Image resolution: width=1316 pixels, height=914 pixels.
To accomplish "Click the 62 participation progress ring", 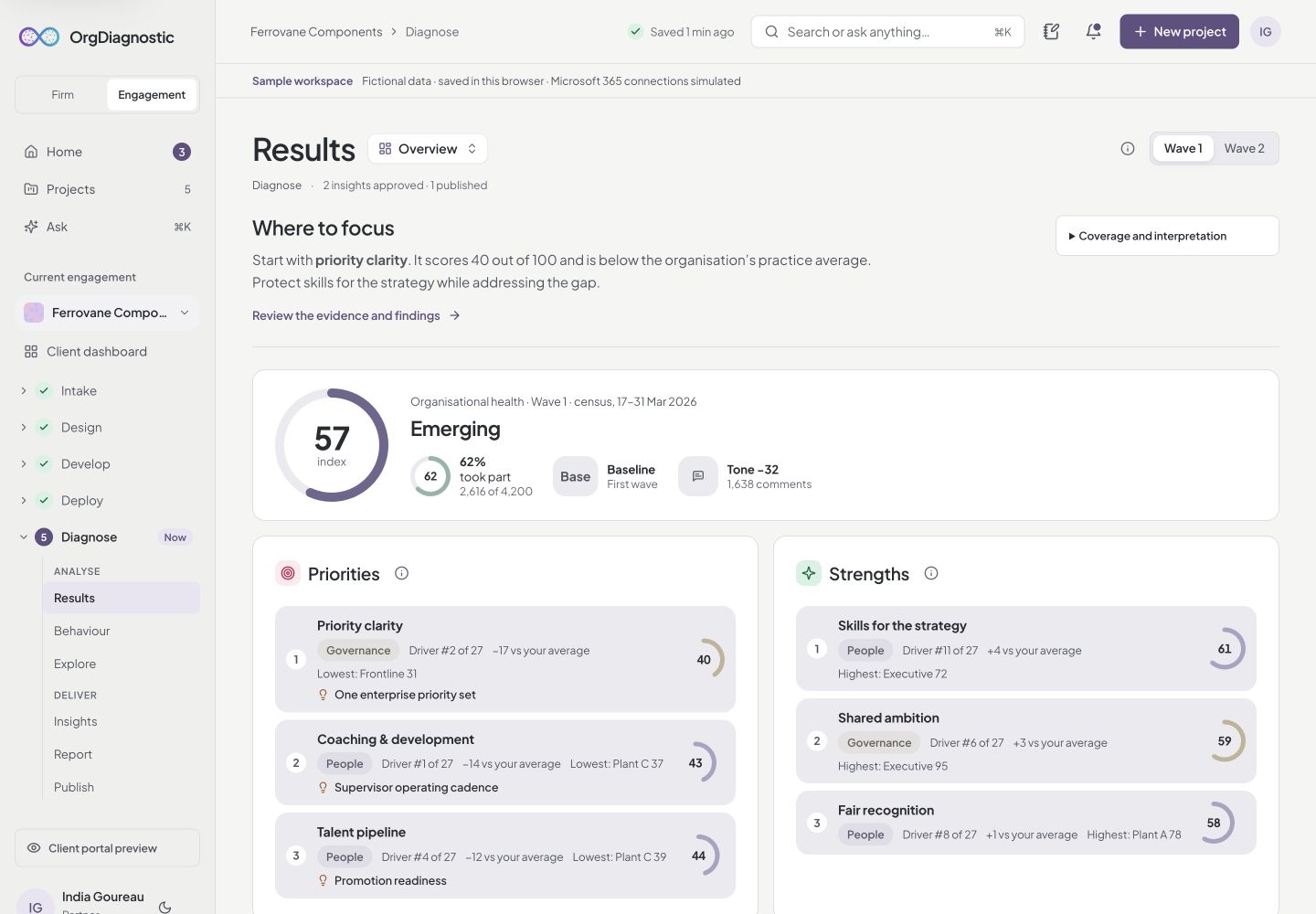I will pyautogui.click(x=430, y=476).
